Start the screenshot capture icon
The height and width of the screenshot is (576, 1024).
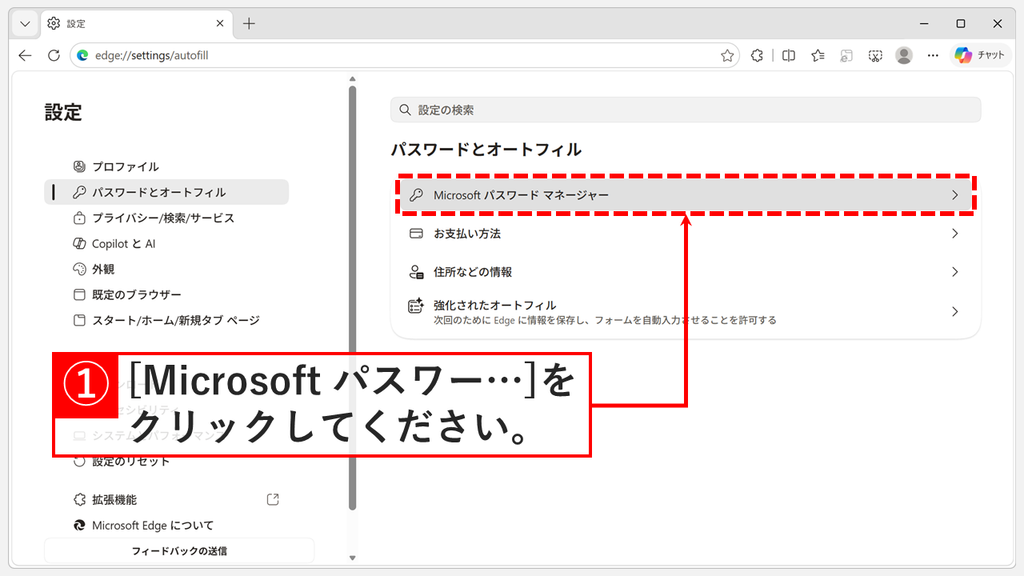(x=875, y=56)
